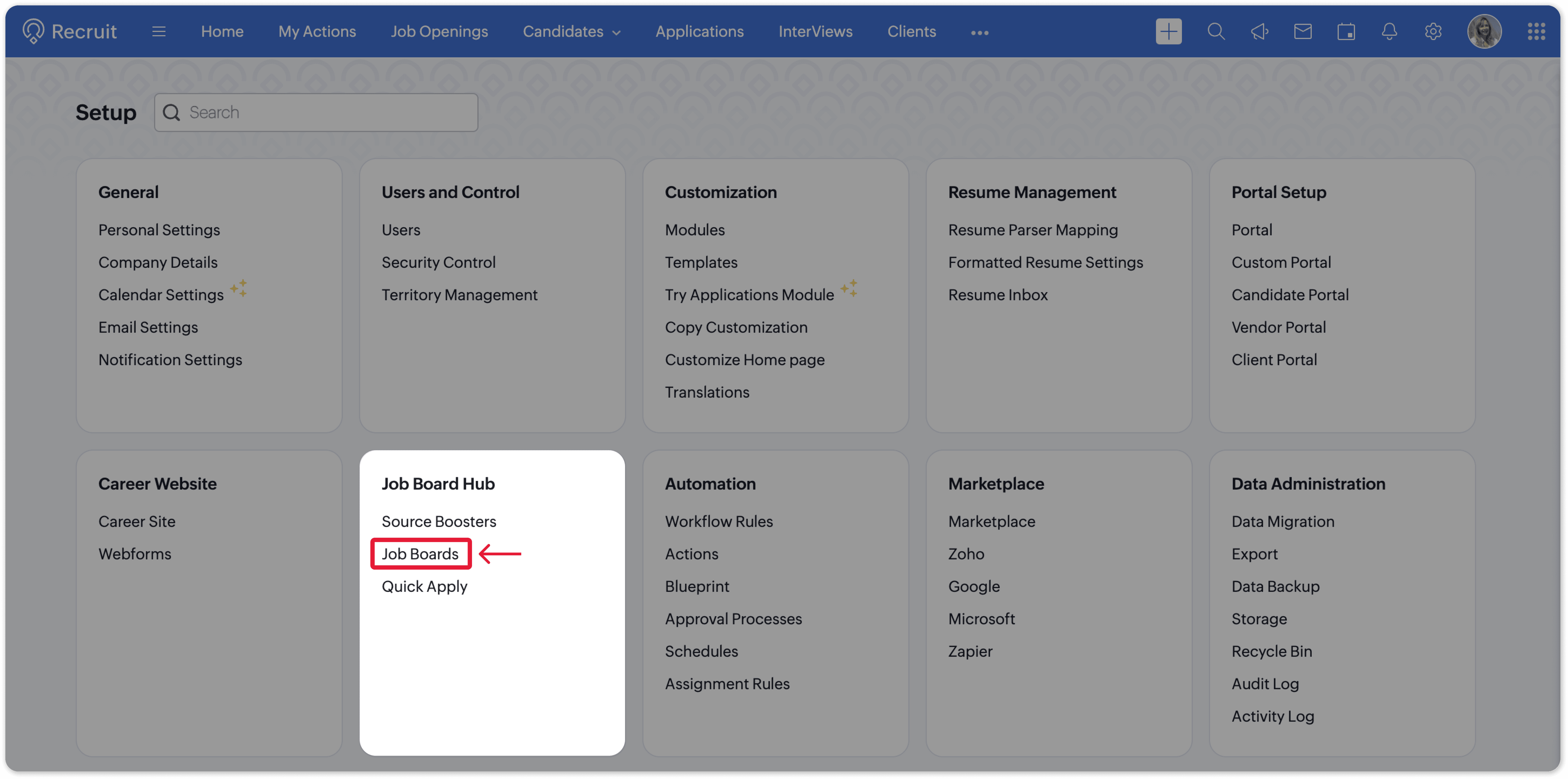The image size is (1568, 779).
Task: Open the search magnifier in top bar
Action: coord(1216,32)
